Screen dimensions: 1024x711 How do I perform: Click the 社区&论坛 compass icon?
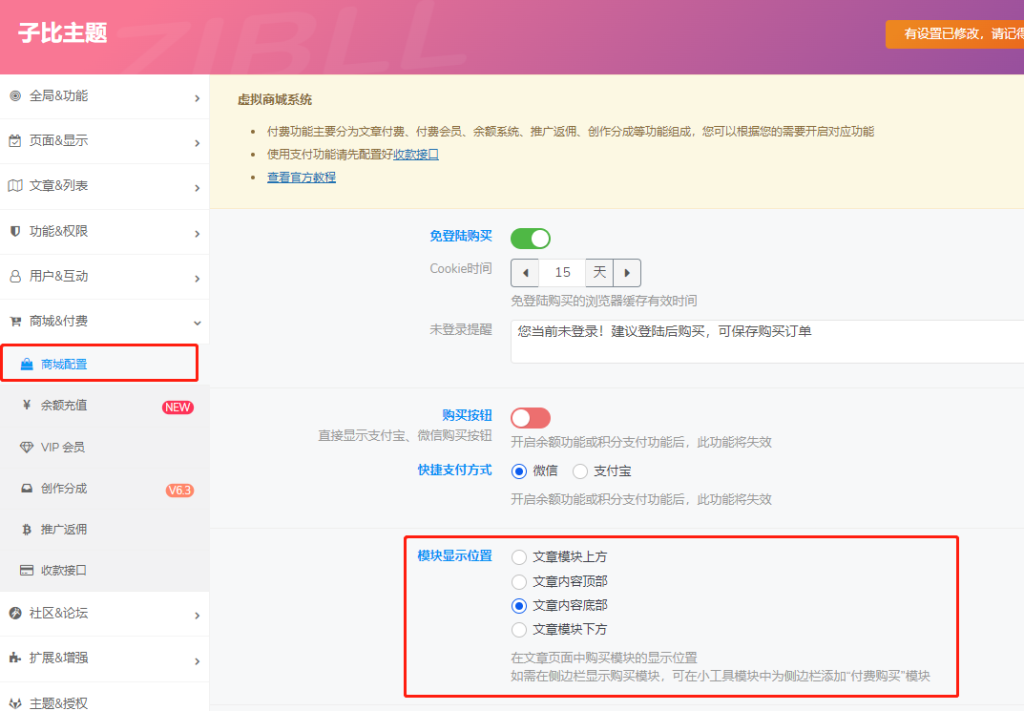click(x=15, y=613)
